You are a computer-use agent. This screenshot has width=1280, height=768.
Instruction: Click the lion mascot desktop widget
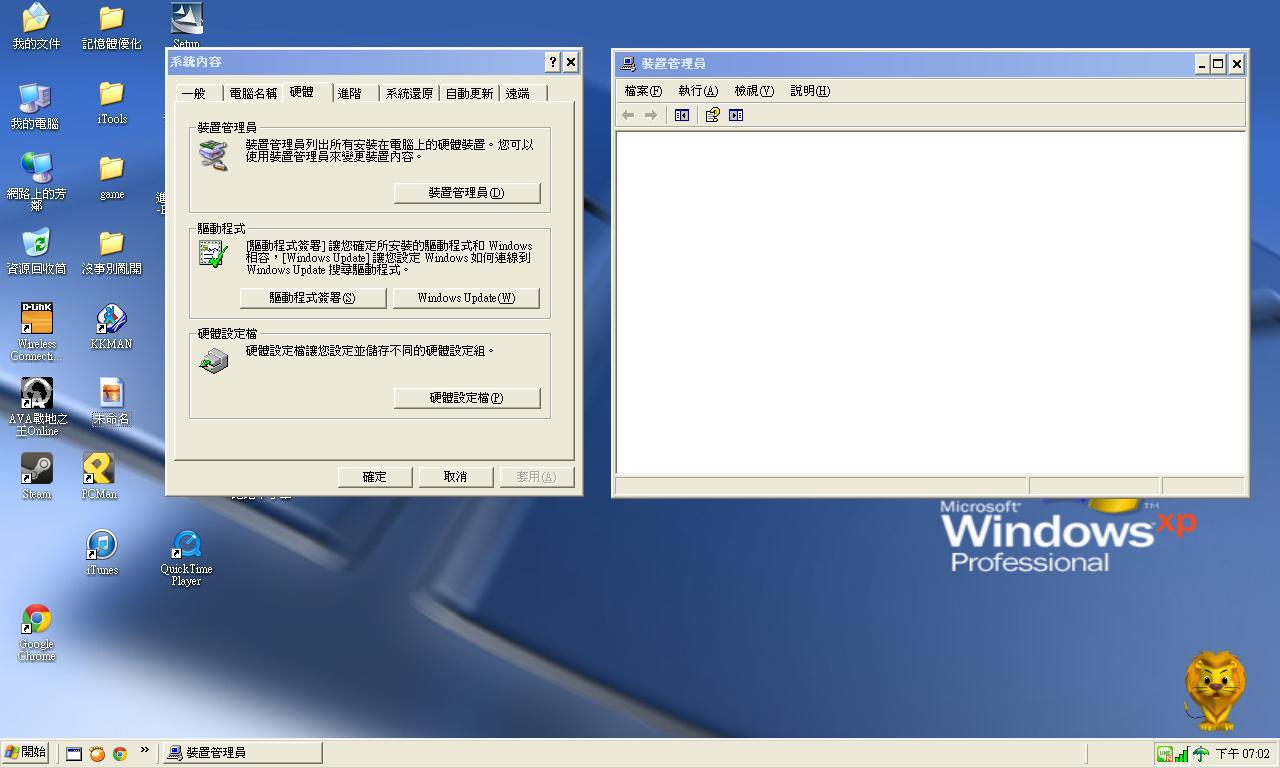tap(1214, 691)
